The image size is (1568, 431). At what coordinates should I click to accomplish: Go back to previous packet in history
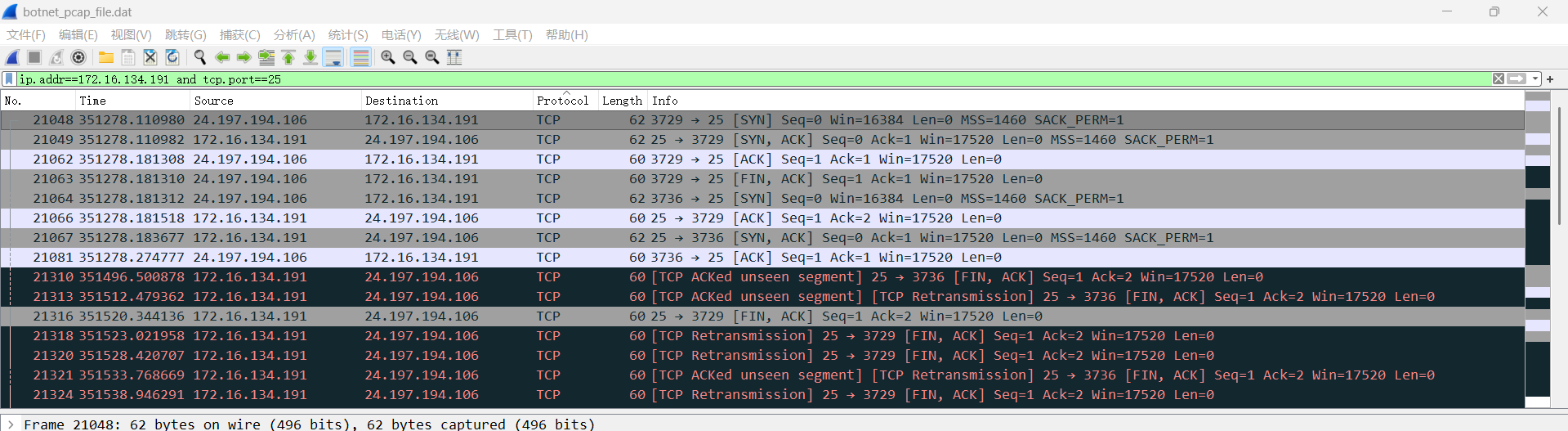click(221, 57)
